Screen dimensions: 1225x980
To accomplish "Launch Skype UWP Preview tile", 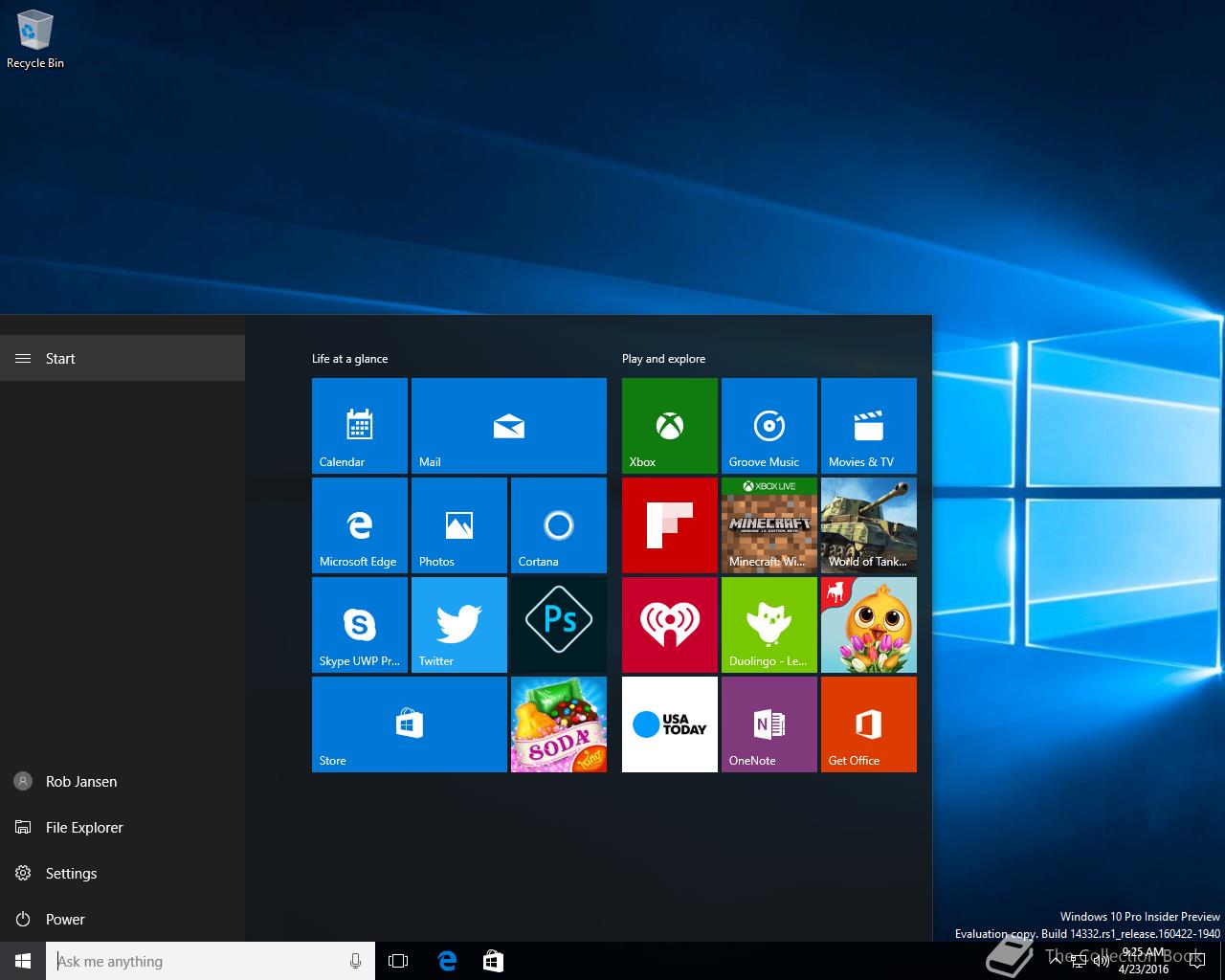I will [360, 625].
